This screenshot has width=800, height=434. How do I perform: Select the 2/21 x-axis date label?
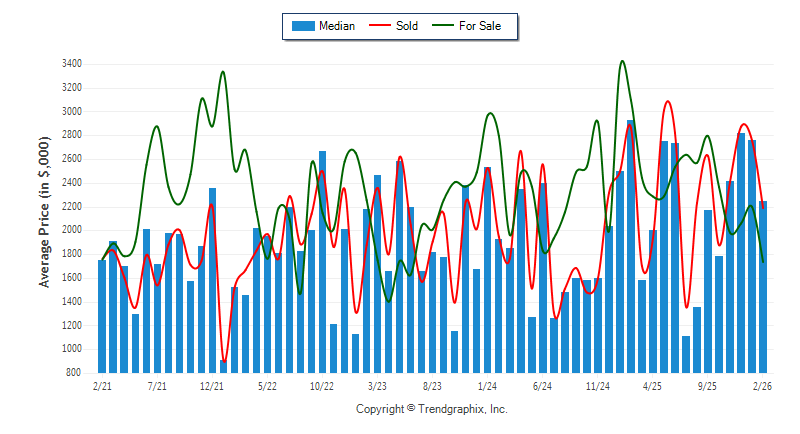102,385
